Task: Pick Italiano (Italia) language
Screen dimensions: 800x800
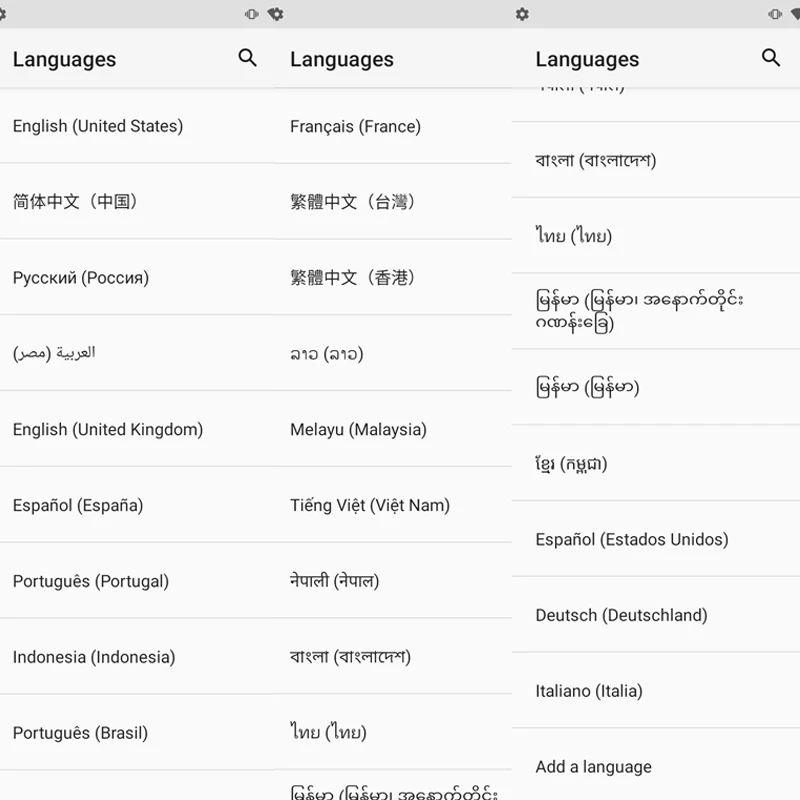Action: click(656, 691)
